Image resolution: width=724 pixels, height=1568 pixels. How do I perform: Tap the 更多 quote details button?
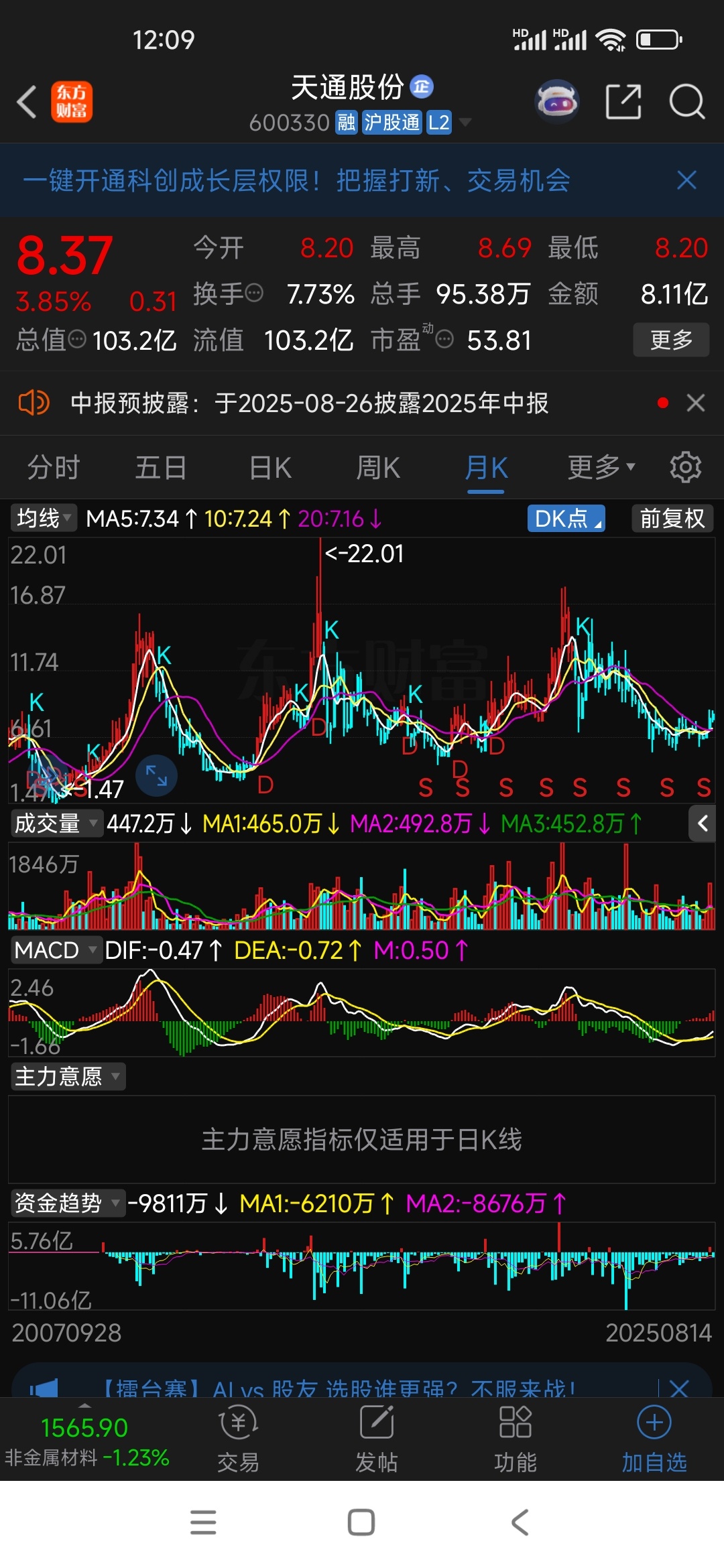[x=671, y=340]
